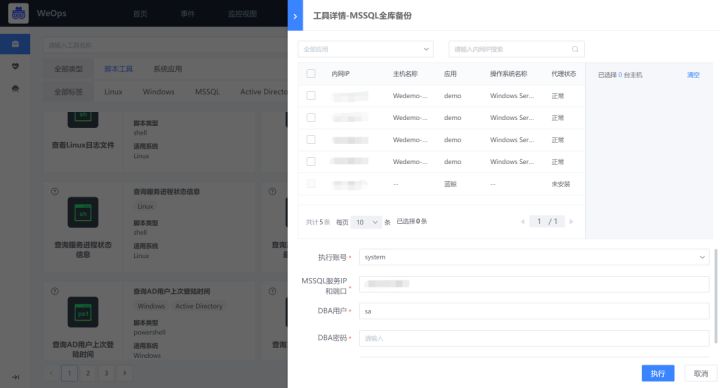Focus the DBA用户 field containing sa
The width and height of the screenshot is (720, 388).
(534, 311)
